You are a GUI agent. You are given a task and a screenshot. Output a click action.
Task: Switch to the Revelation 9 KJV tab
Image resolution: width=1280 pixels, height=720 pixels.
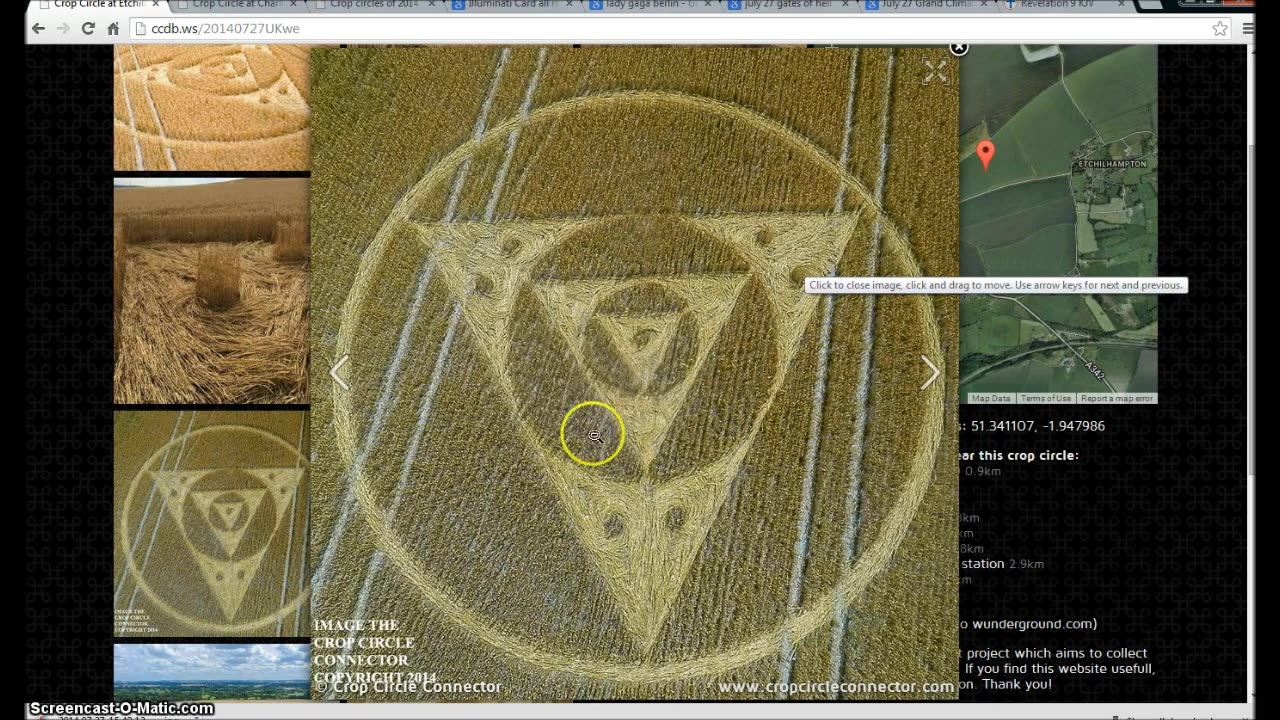click(x=1064, y=5)
